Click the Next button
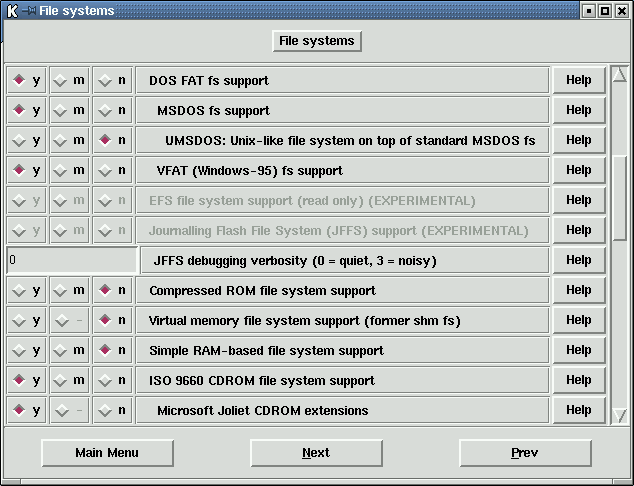Image resolution: width=634 pixels, height=486 pixels. point(316,452)
